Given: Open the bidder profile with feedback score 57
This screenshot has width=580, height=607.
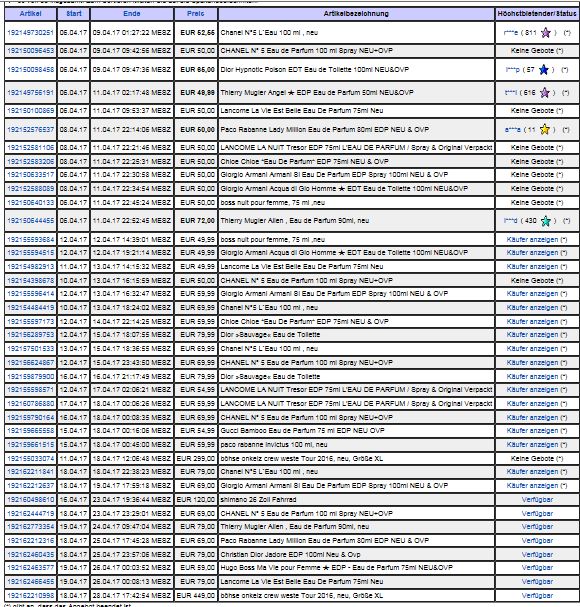Looking at the screenshot, I should pyautogui.click(x=513, y=70).
